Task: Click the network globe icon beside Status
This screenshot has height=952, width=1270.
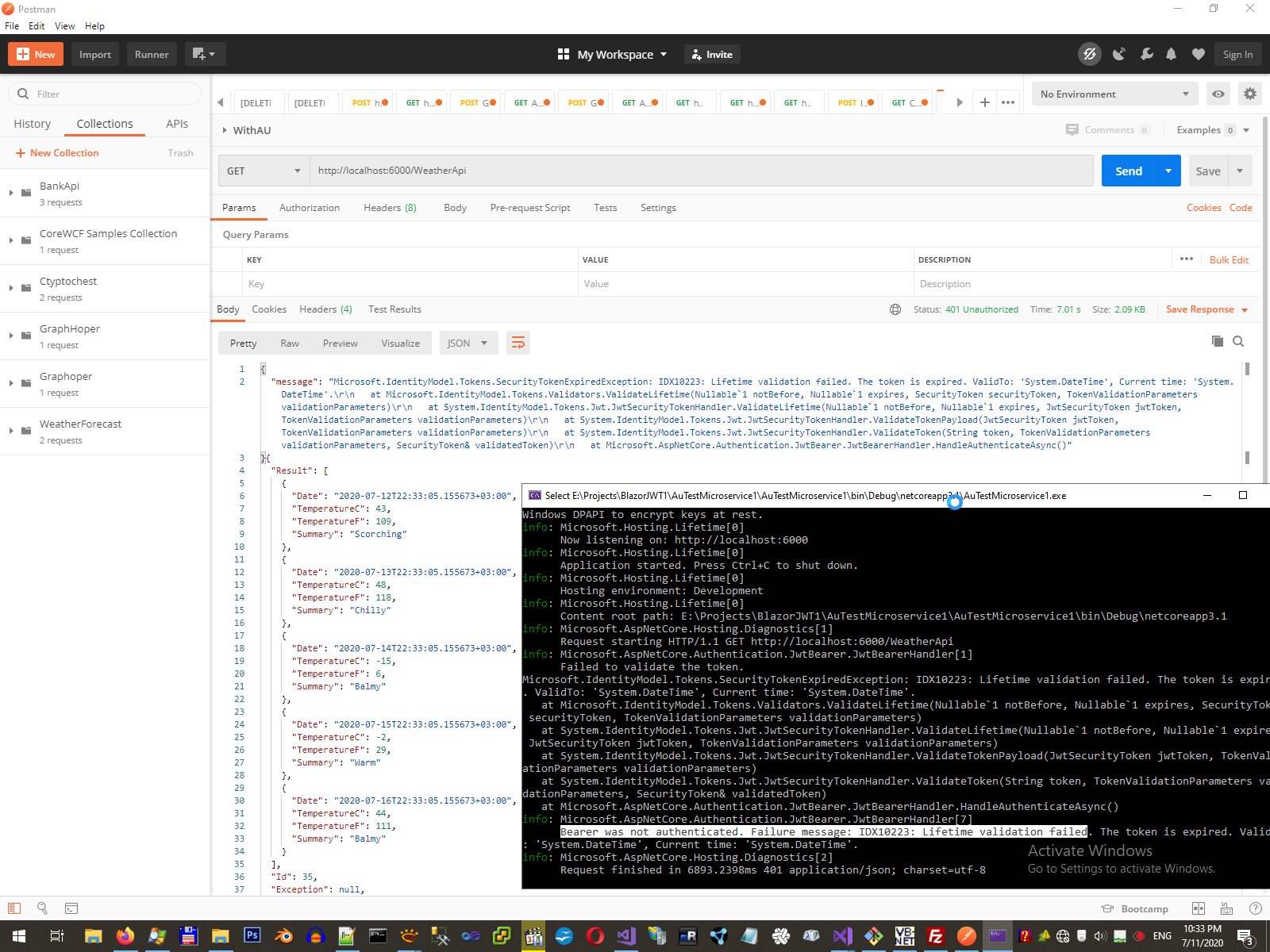Action: [x=895, y=309]
